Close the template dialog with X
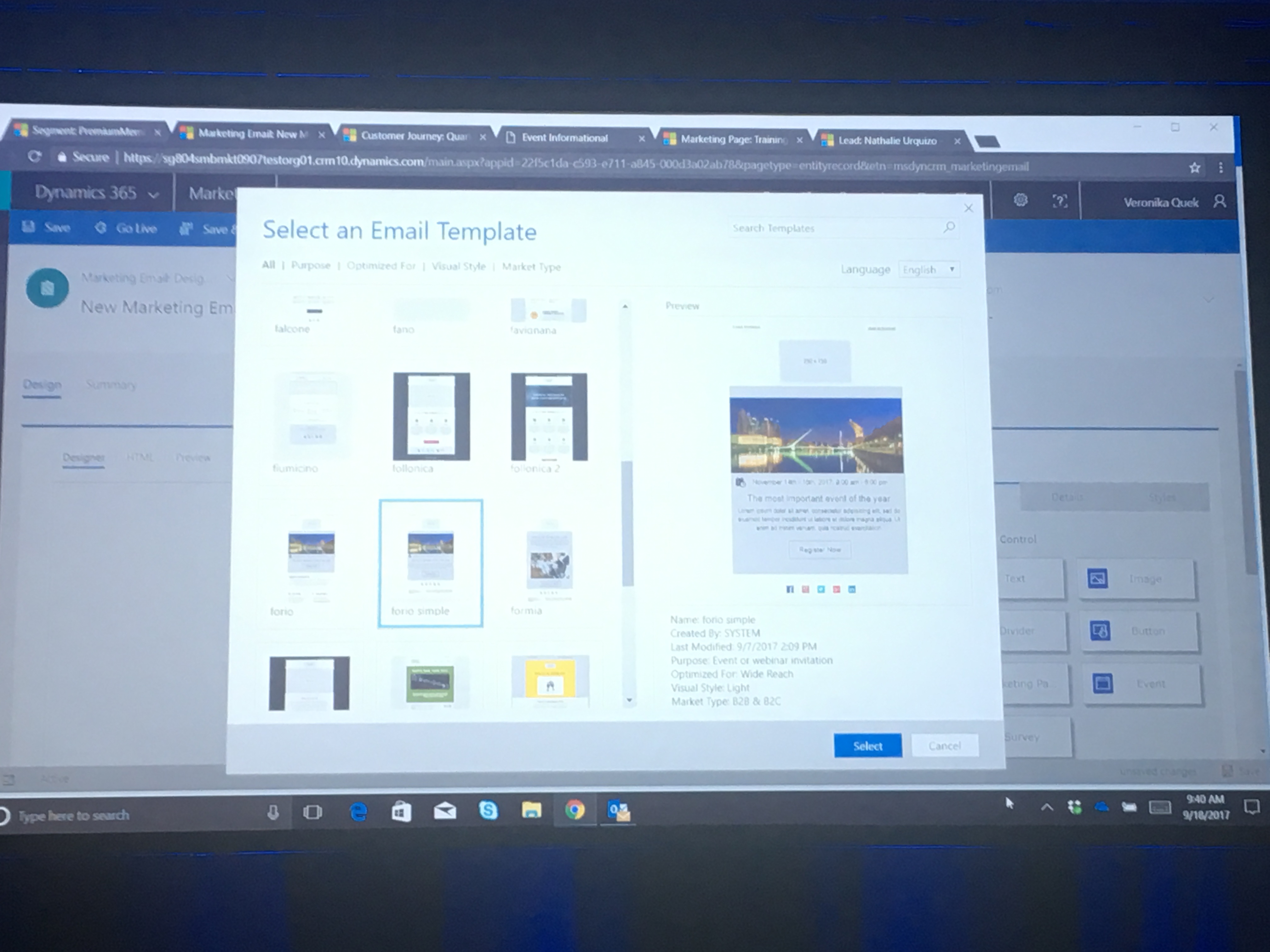1270x952 pixels. (969, 208)
